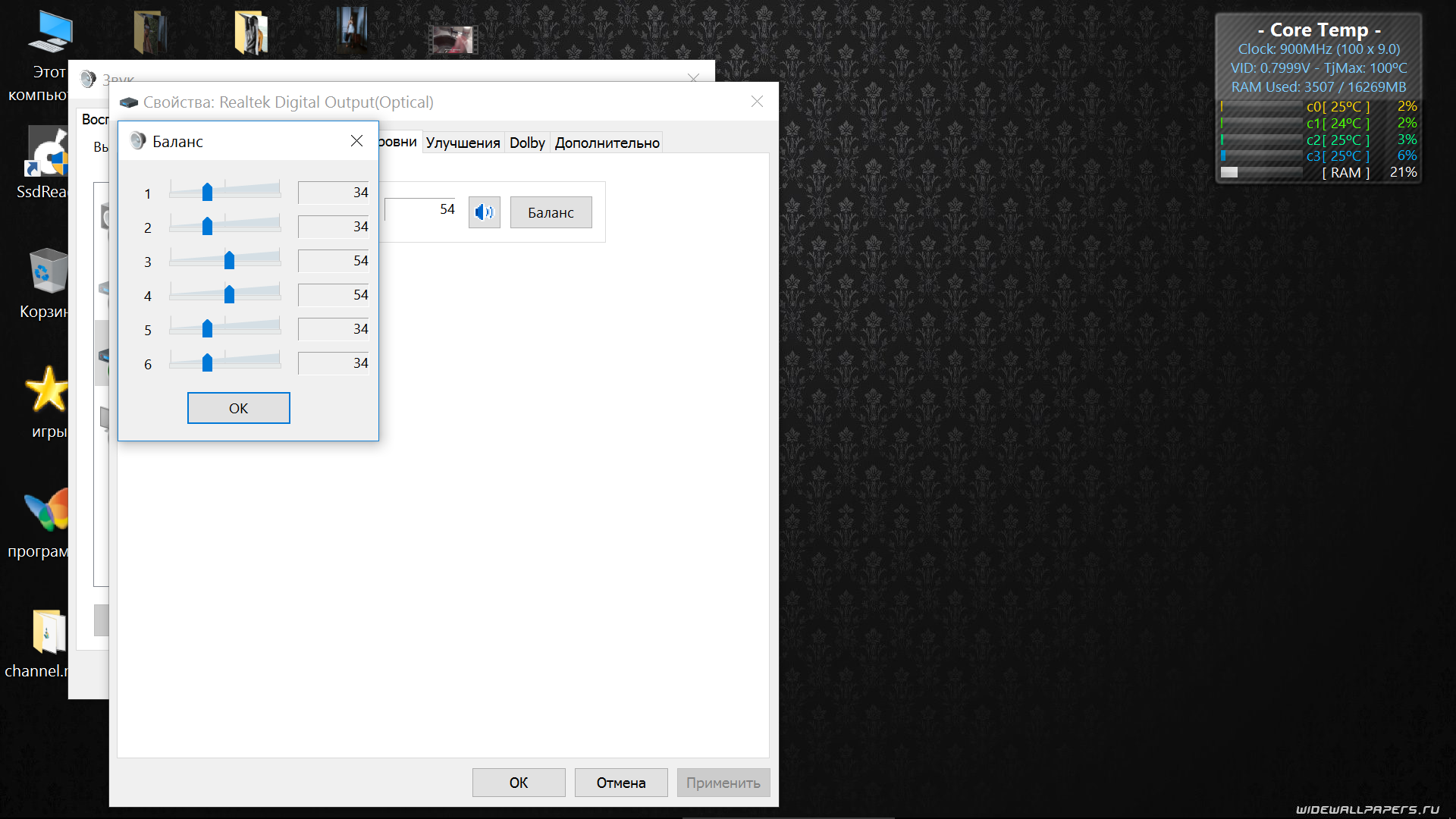The width and height of the screenshot is (1456, 819).
Task: Click the main level field showing 54
Action: coord(420,209)
